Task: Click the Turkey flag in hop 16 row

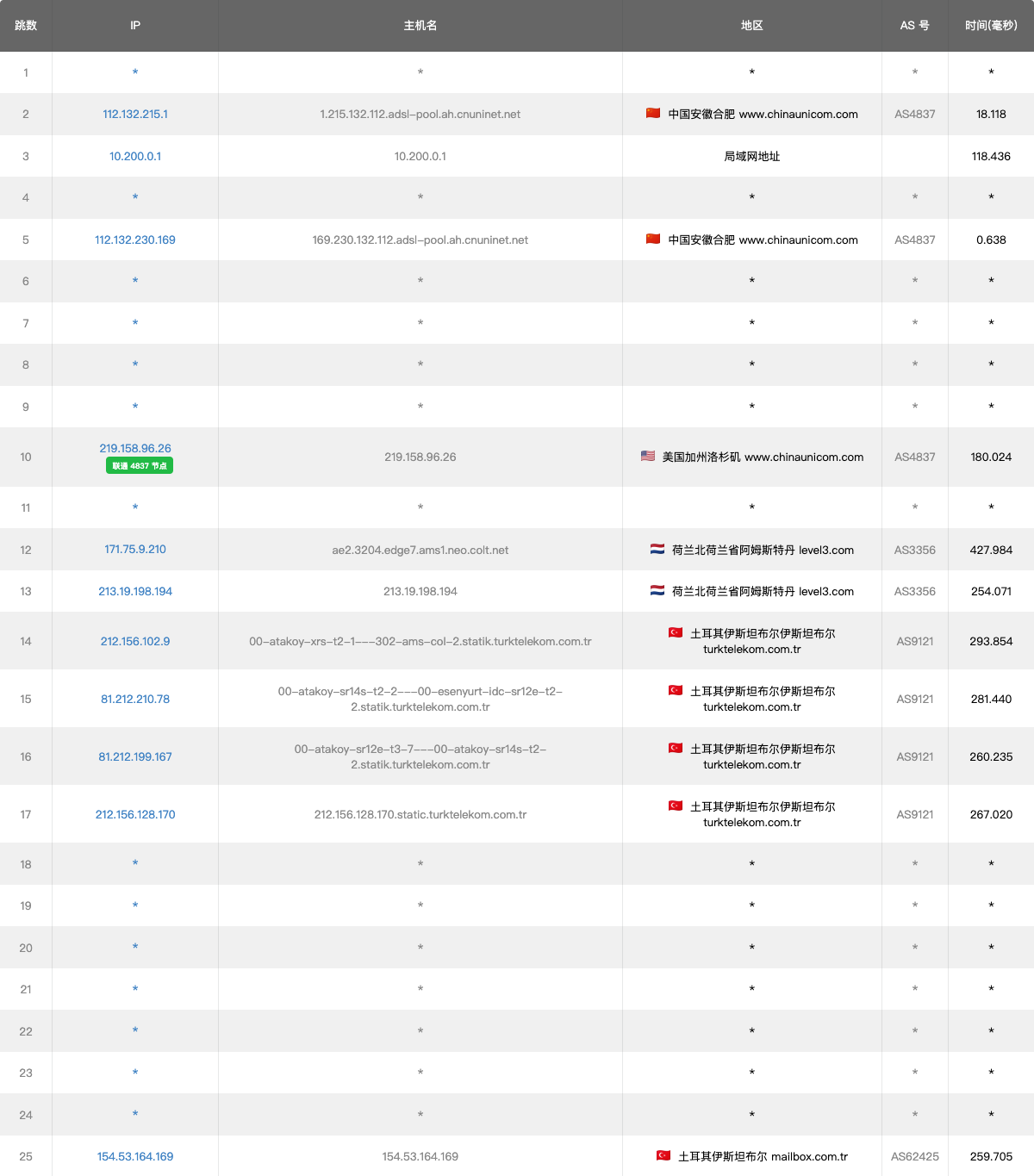Action: 676,748
